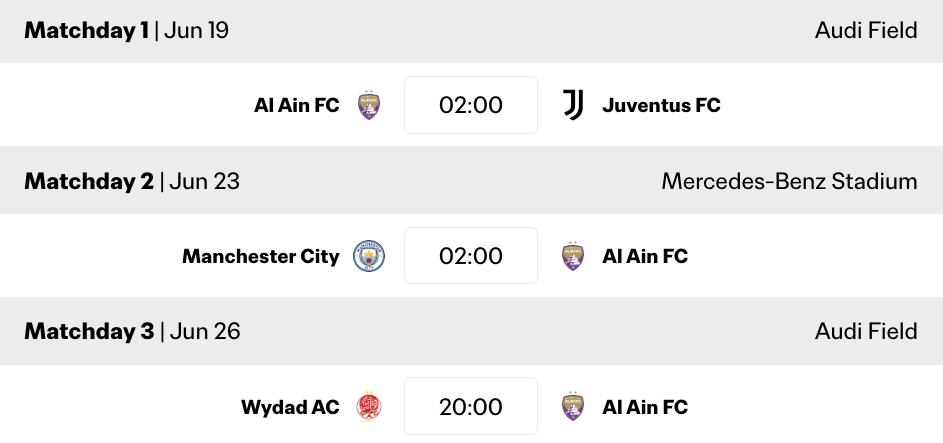
Task: Open the Juventus FC team name
Action: pos(661,105)
